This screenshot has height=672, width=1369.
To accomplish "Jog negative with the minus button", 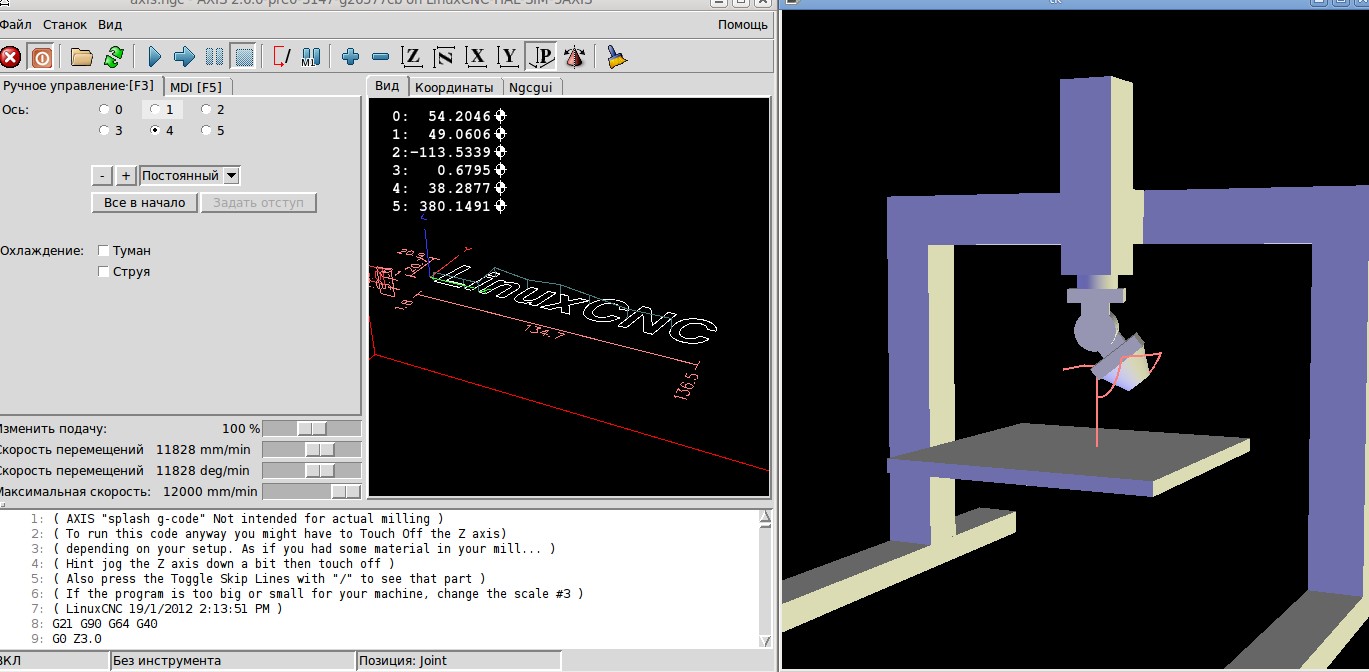I will [102, 176].
